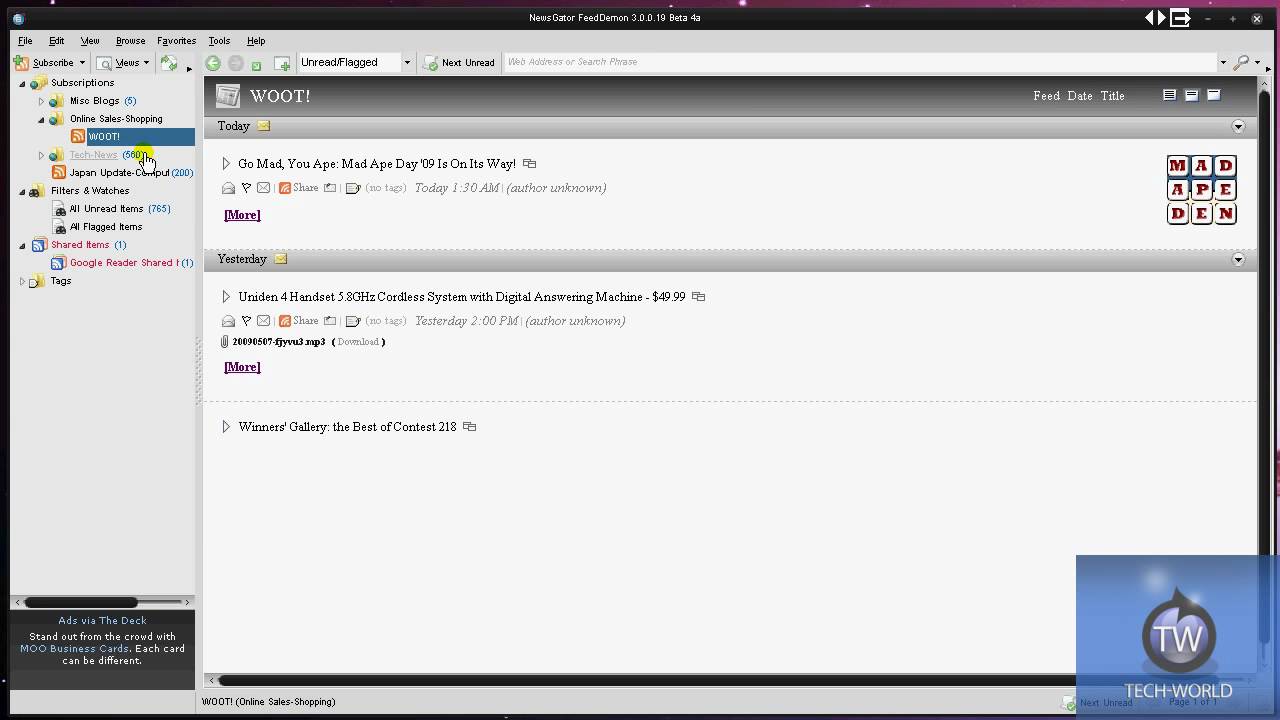Edit tags on Go Mad item
The height and width of the screenshot is (720, 1280).
coord(352,188)
